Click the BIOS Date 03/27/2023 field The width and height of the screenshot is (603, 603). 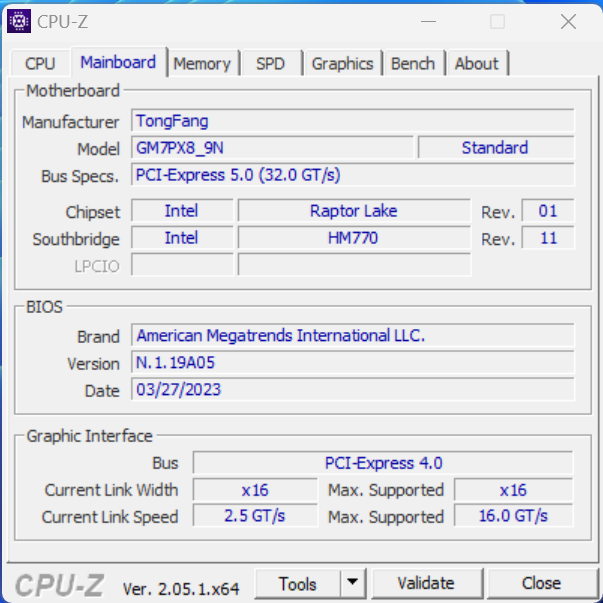coord(353,390)
